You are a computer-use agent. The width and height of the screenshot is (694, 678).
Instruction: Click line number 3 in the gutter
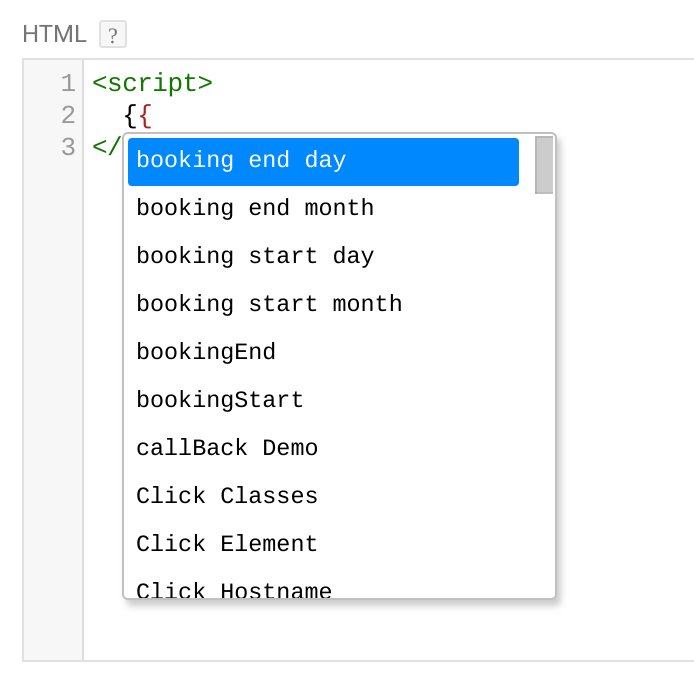point(68,147)
